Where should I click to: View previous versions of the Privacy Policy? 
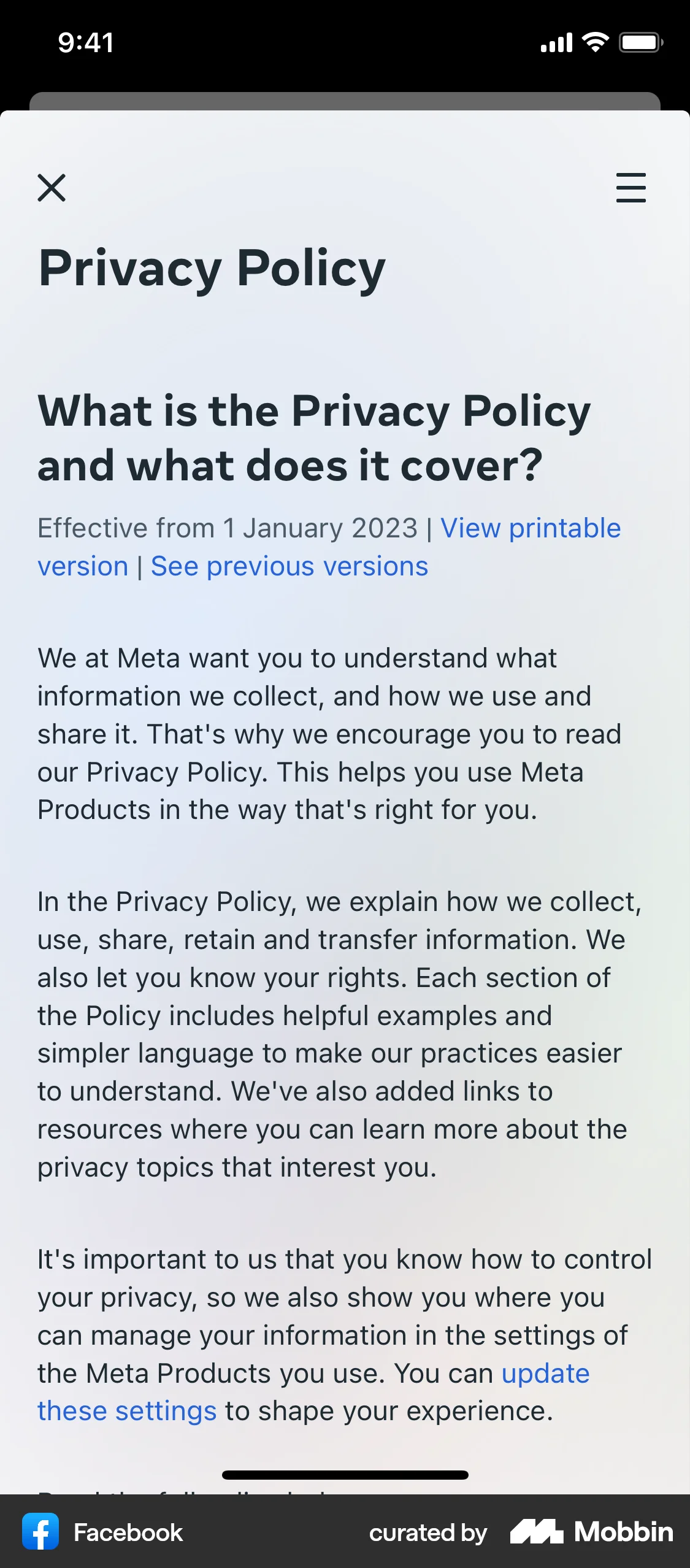[289, 566]
